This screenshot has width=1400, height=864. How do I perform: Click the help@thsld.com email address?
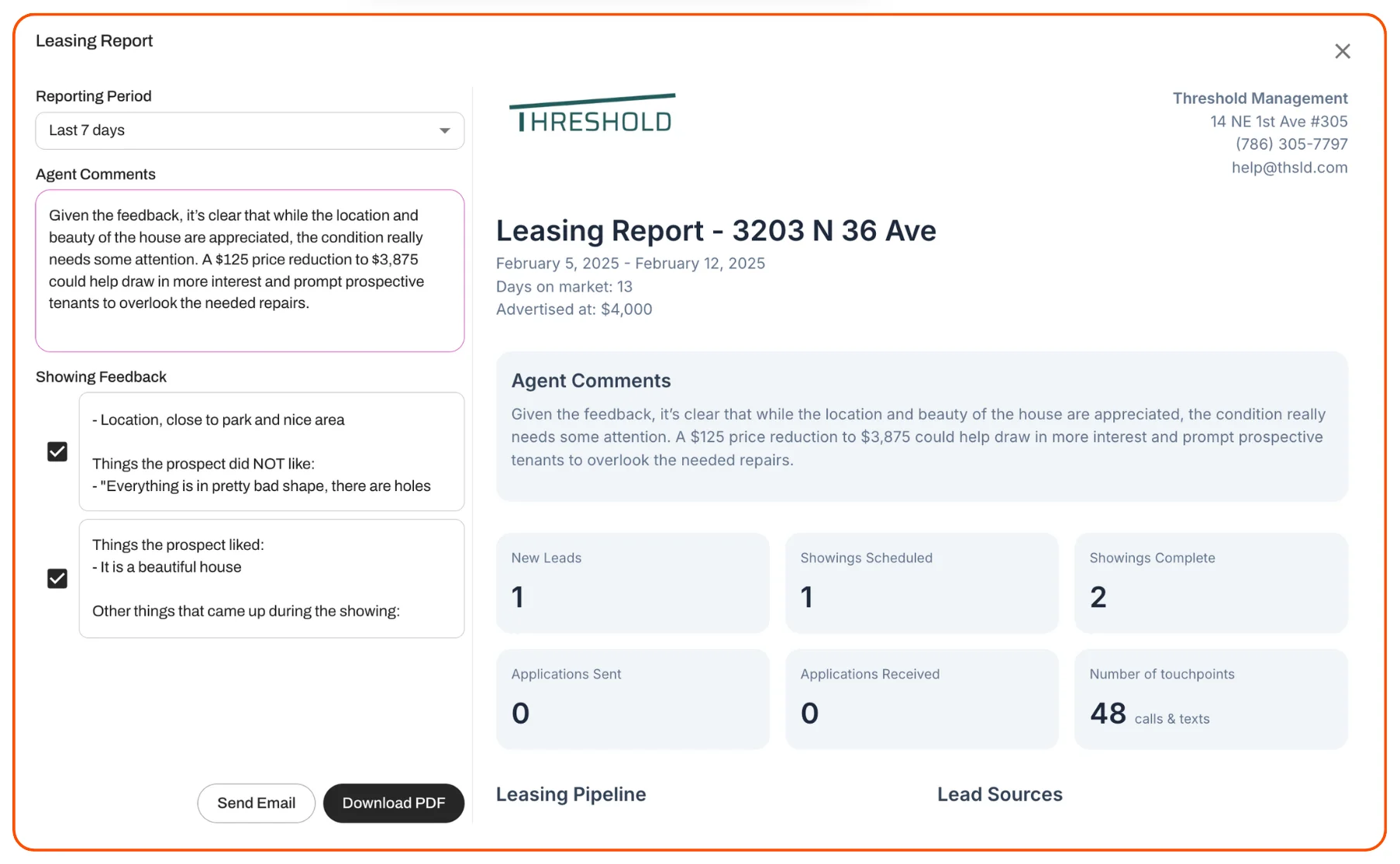[x=1289, y=168]
